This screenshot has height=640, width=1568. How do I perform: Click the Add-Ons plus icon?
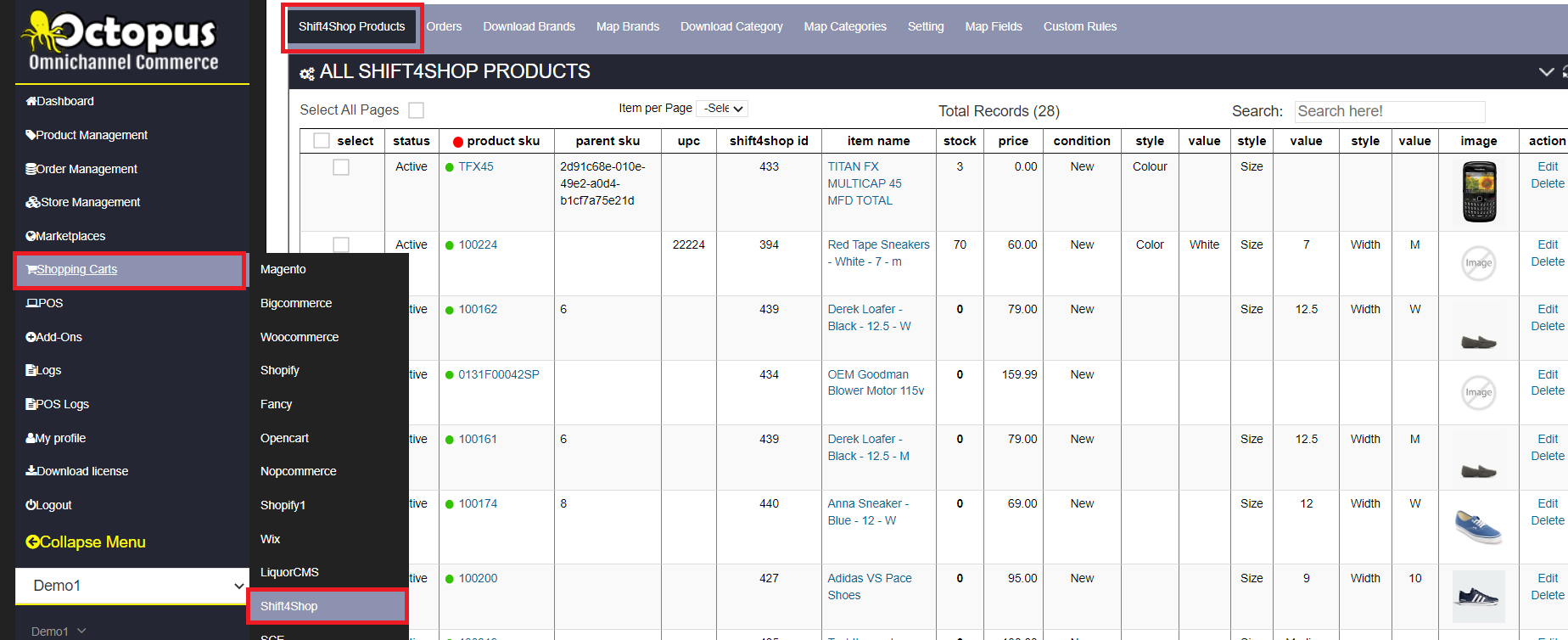tap(31, 337)
